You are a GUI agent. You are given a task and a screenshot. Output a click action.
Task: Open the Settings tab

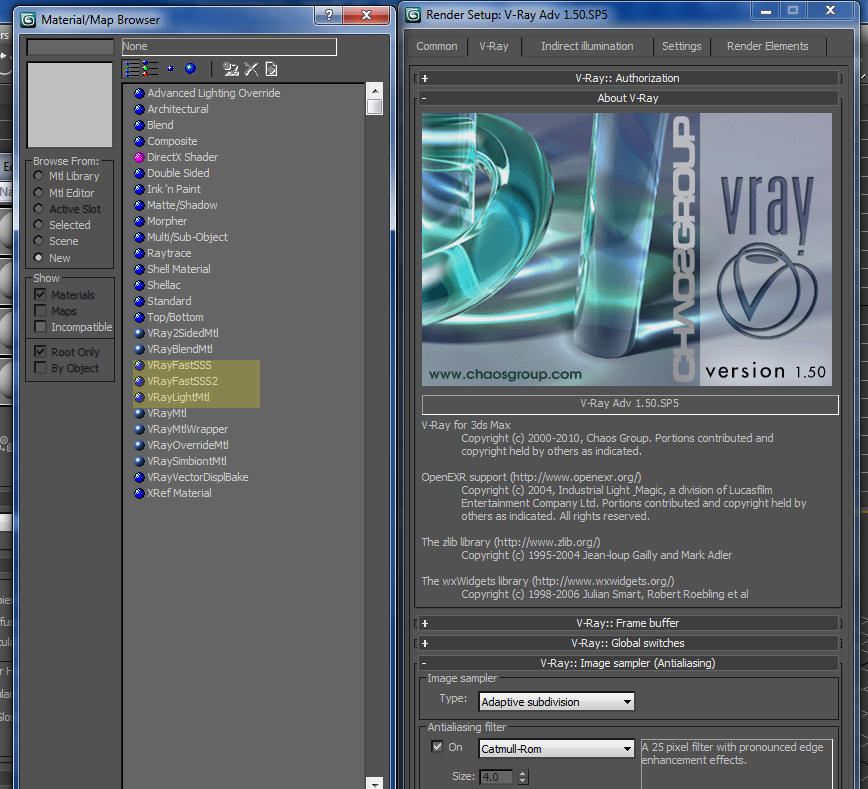click(681, 47)
